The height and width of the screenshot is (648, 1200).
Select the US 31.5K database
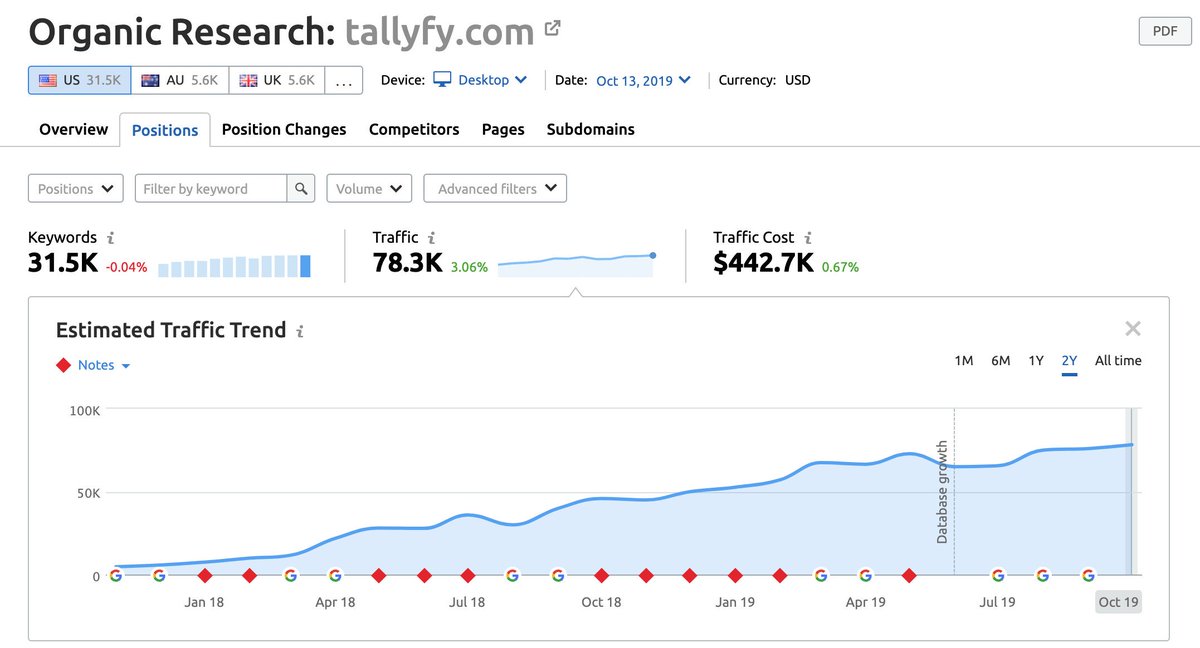[79, 80]
